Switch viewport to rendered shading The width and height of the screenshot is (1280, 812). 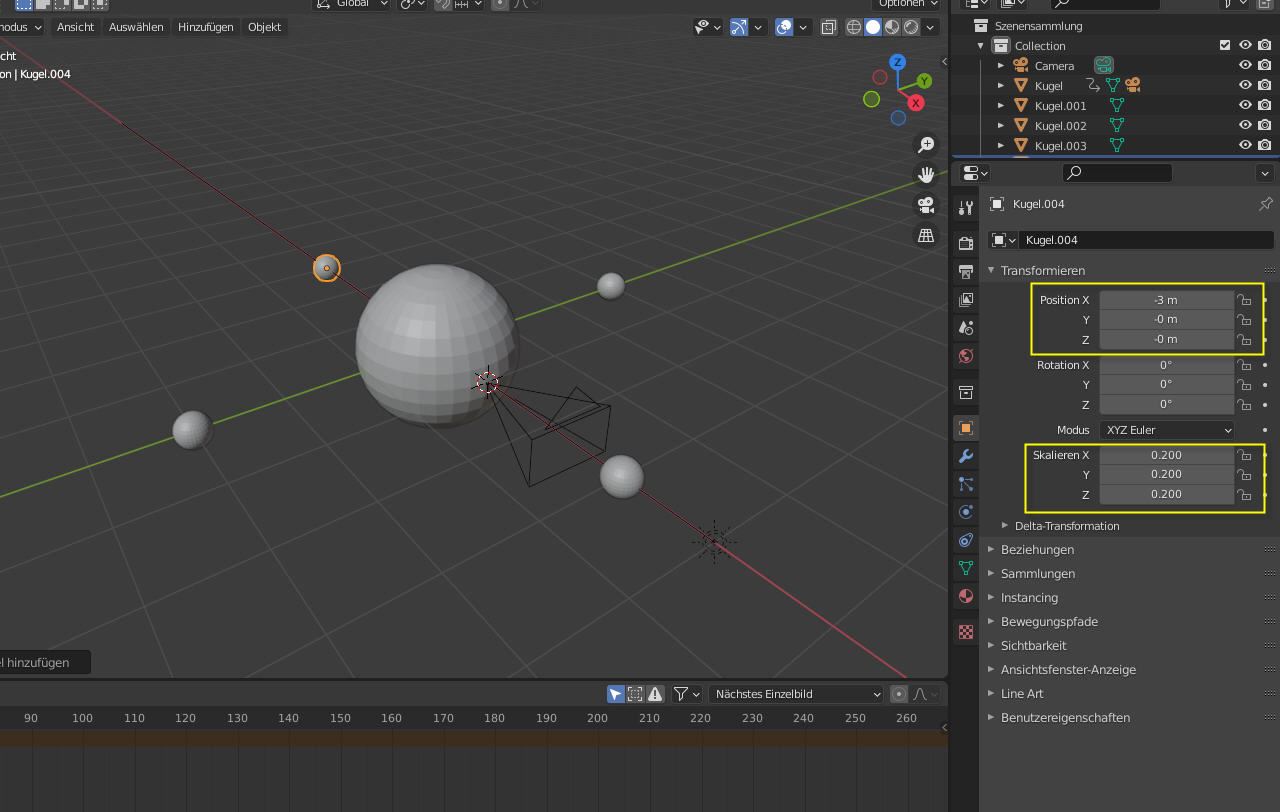coord(911,27)
